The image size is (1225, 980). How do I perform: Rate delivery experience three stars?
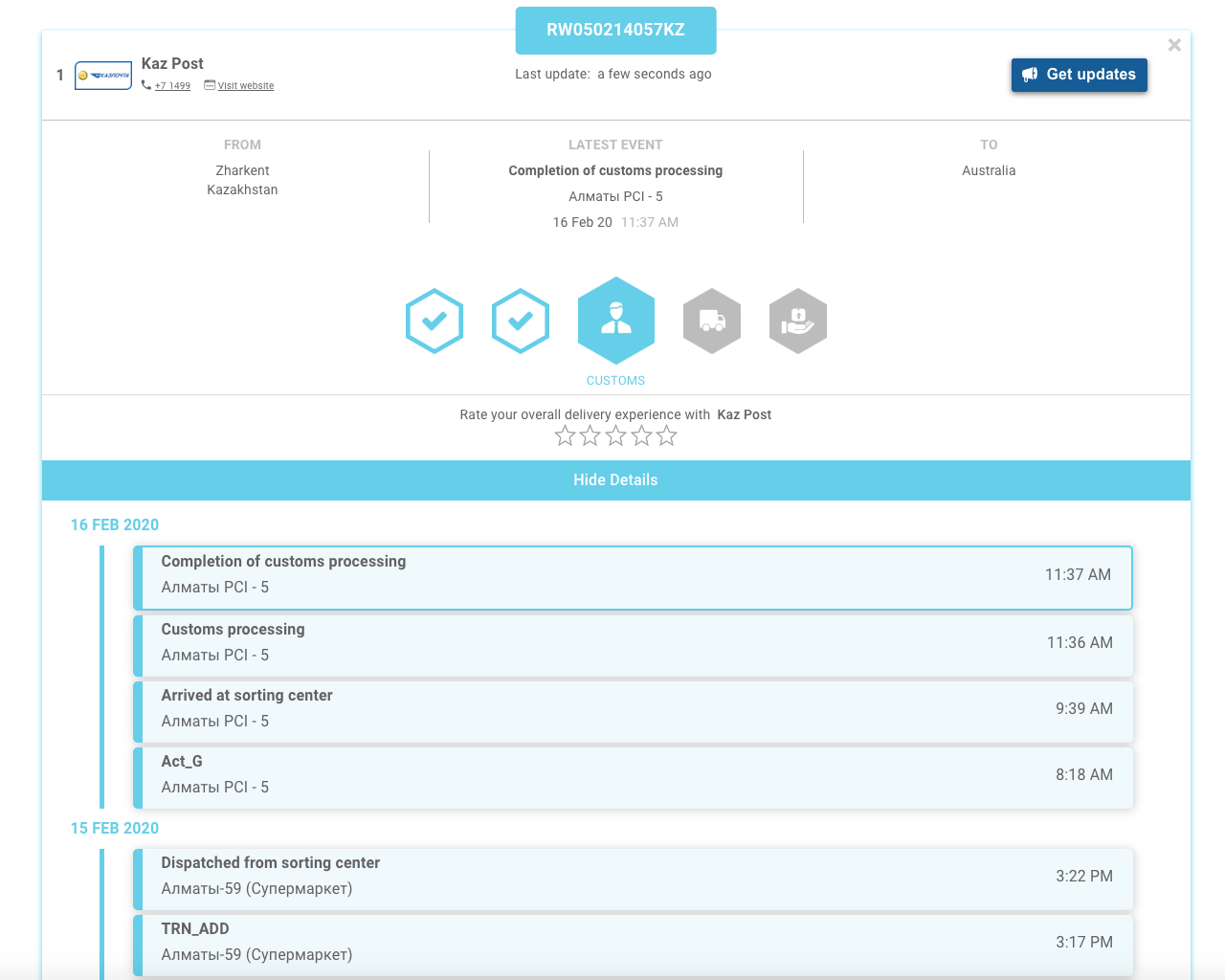coord(616,436)
